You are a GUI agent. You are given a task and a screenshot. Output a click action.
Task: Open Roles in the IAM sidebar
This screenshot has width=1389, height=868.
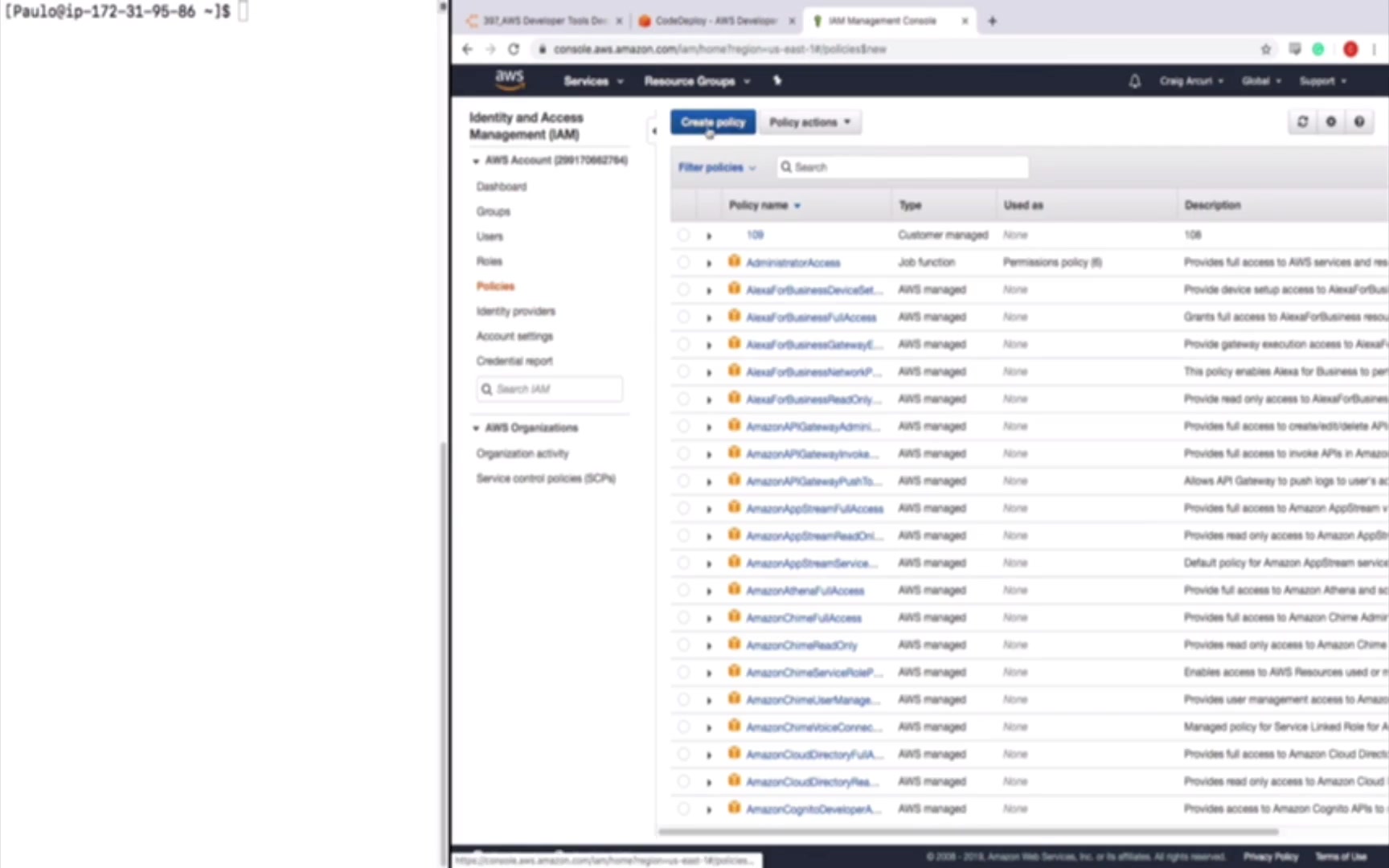coord(490,261)
